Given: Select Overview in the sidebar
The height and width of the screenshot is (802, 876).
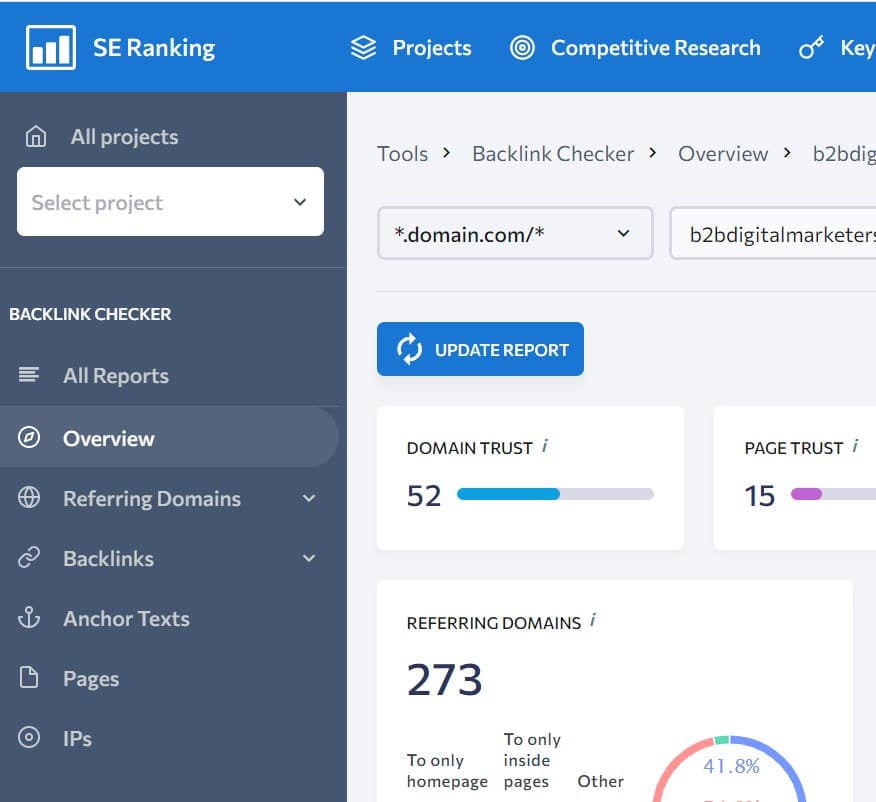Looking at the screenshot, I should (169, 437).
